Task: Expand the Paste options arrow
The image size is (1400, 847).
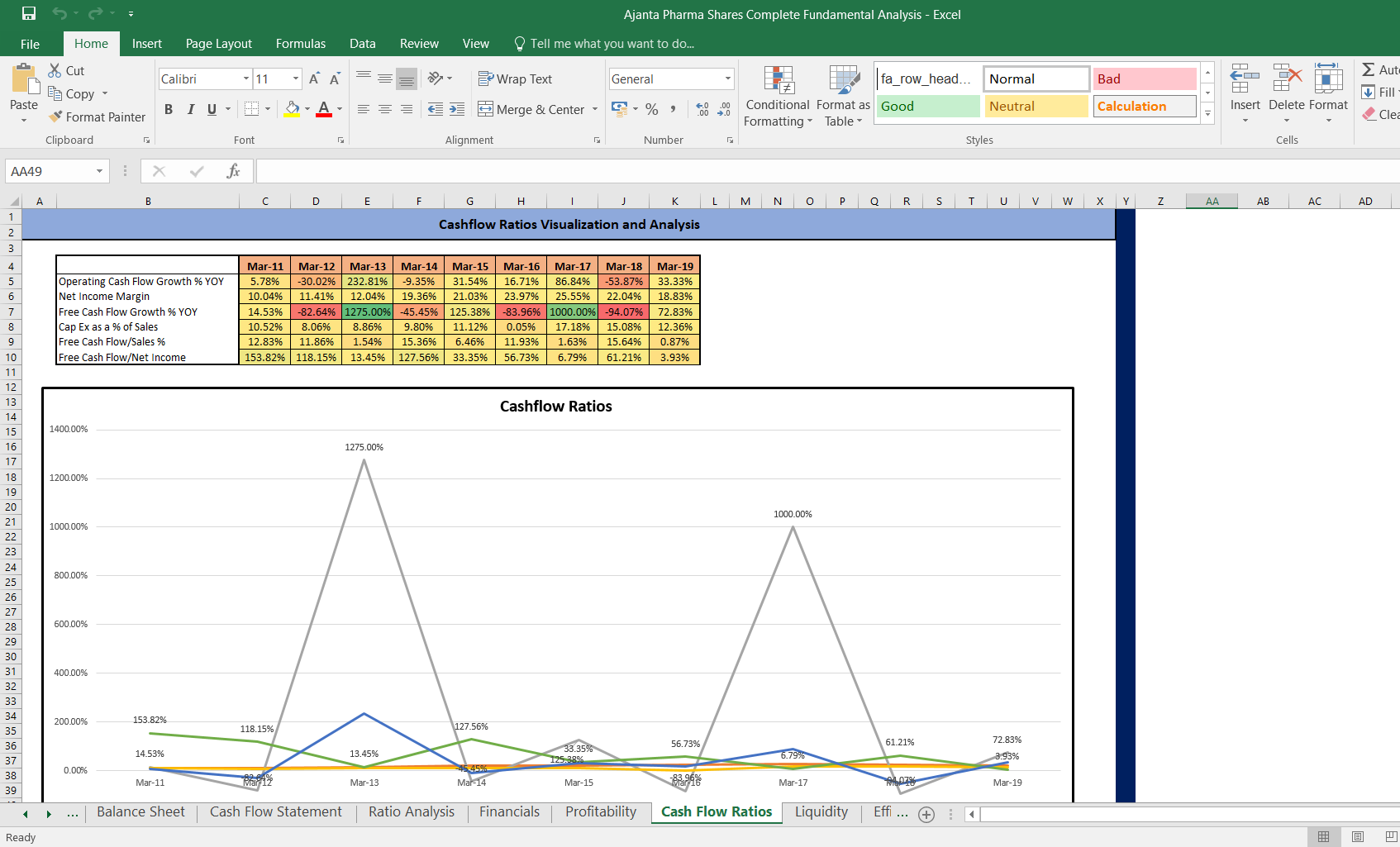Action: point(24,121)
